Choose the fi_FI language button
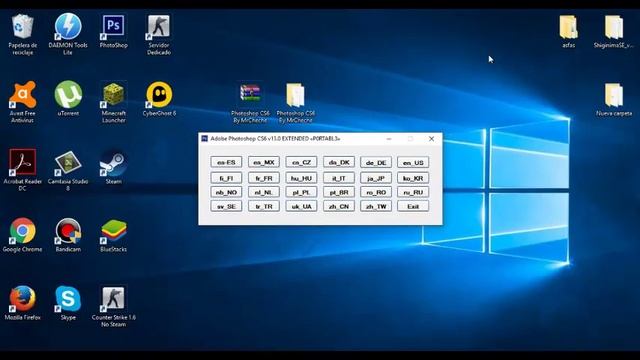640x360 pixels. pos(226,178)
